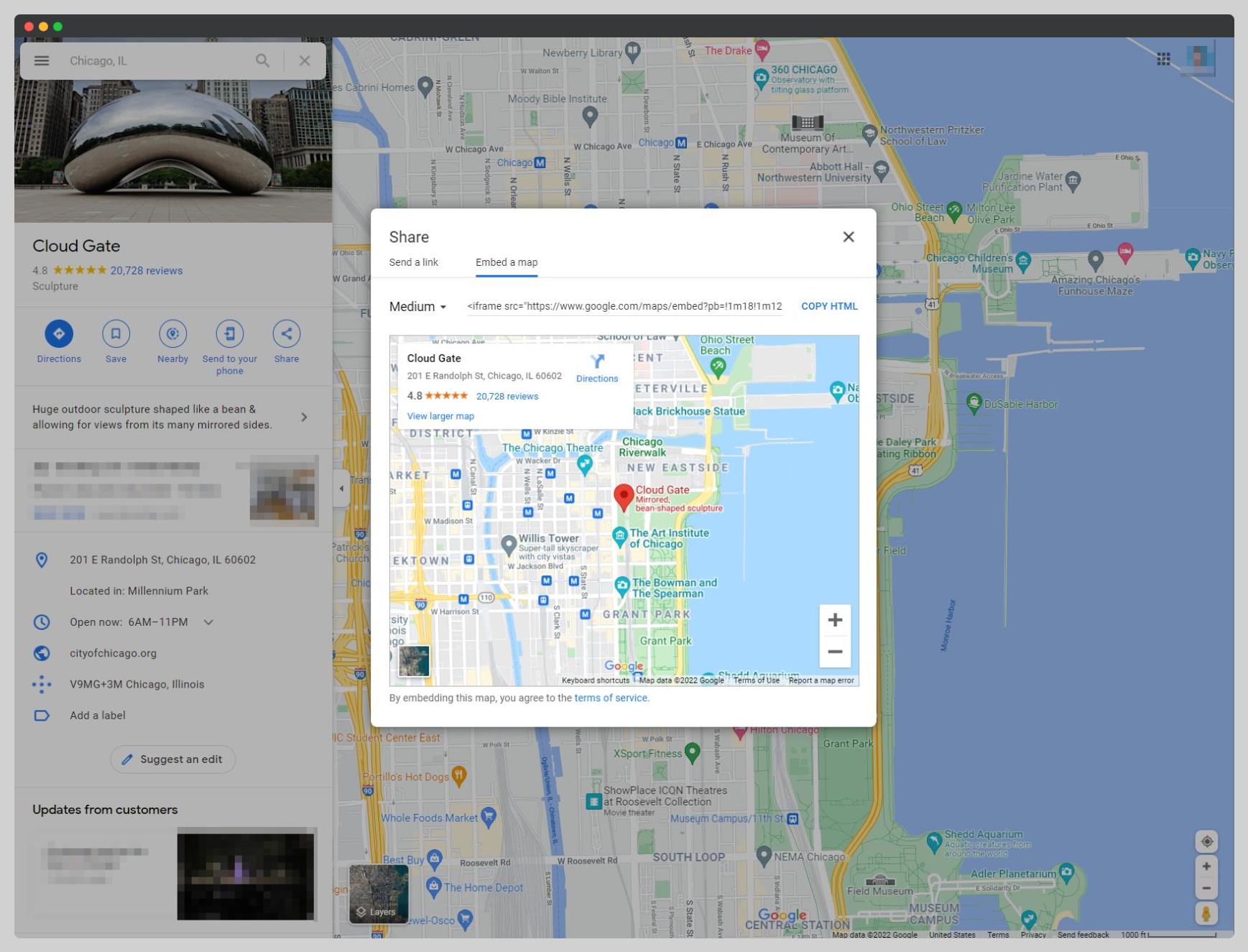Switch to the Send a link tab

pyautogui.click(x=413, y=262)
